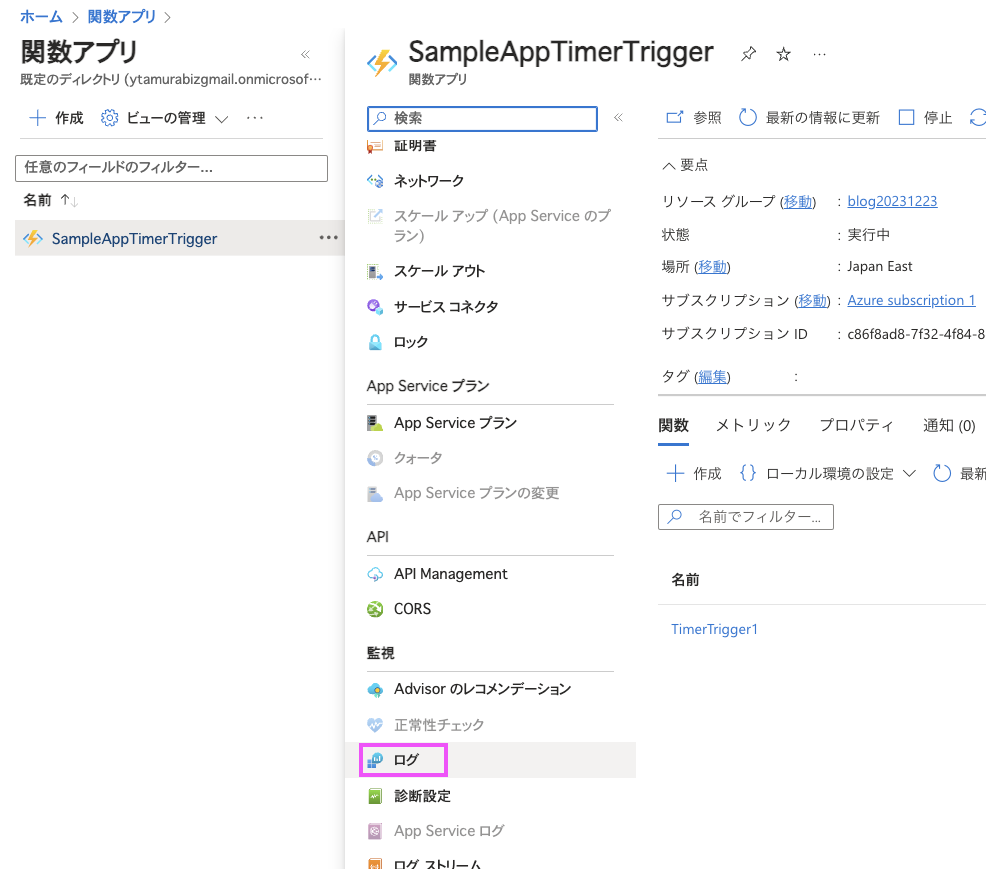
Task: Click the Advisor icon
Action: 375,690
